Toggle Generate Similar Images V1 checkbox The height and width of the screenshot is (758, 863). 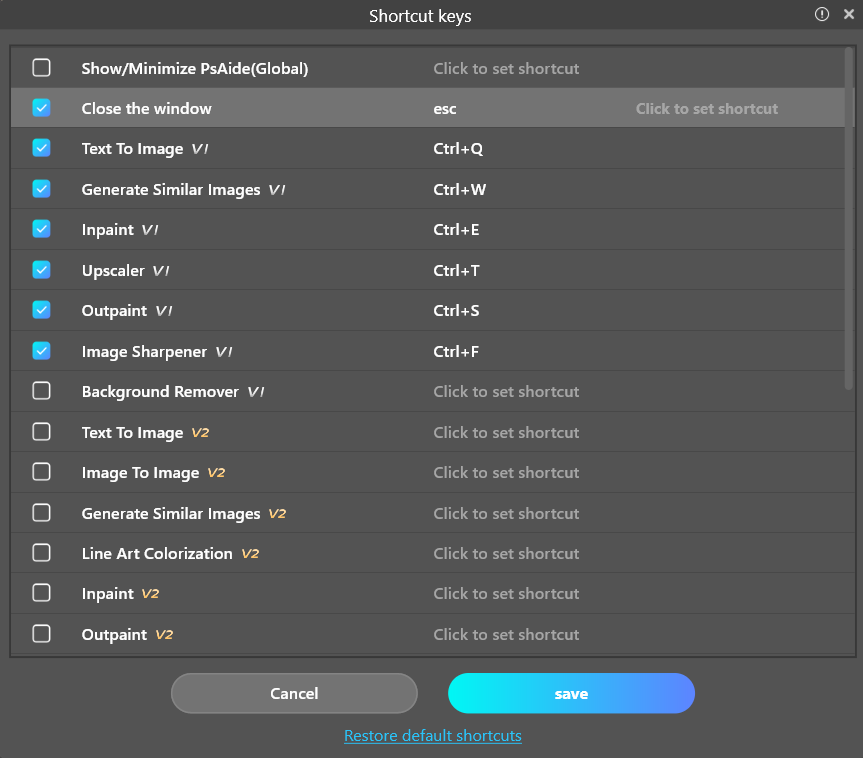point(41,189)
